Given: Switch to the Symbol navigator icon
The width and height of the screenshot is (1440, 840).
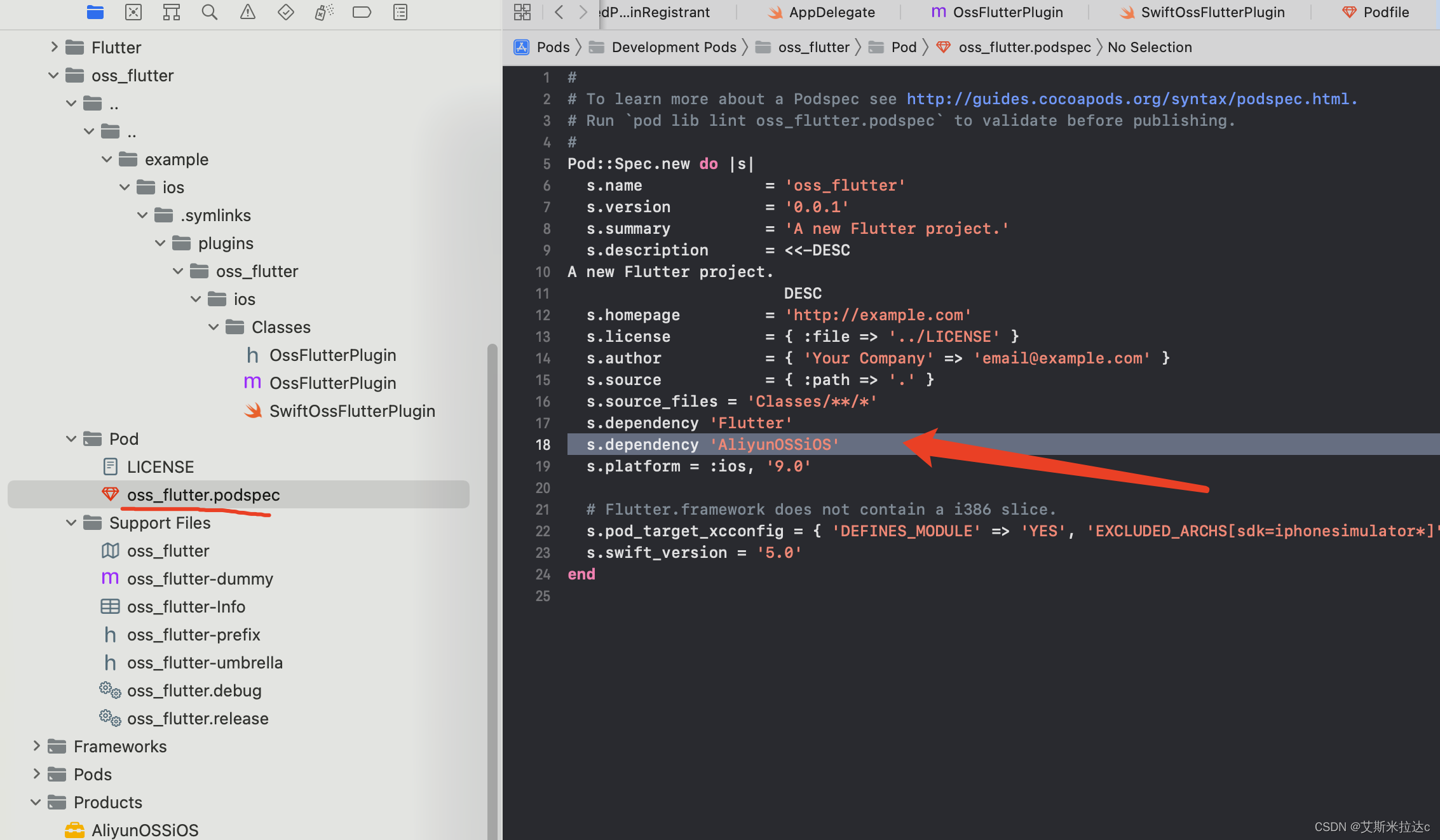Looking at the screenshot, I should [172, 12].
